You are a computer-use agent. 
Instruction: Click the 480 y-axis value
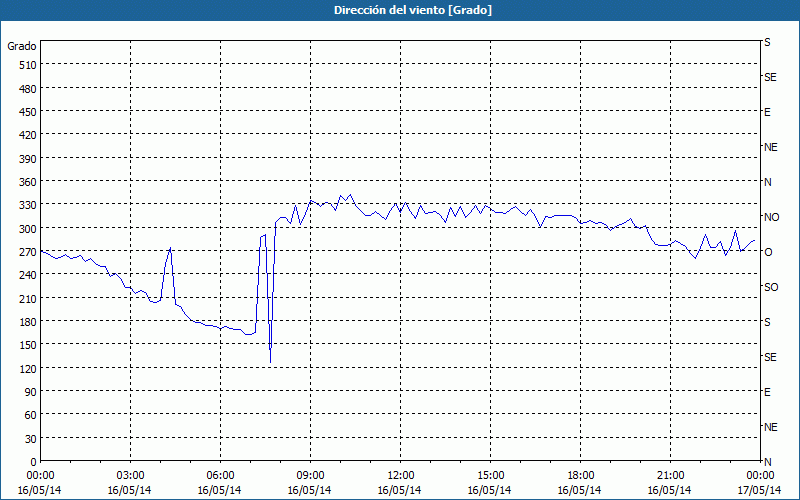click(28, 89)
